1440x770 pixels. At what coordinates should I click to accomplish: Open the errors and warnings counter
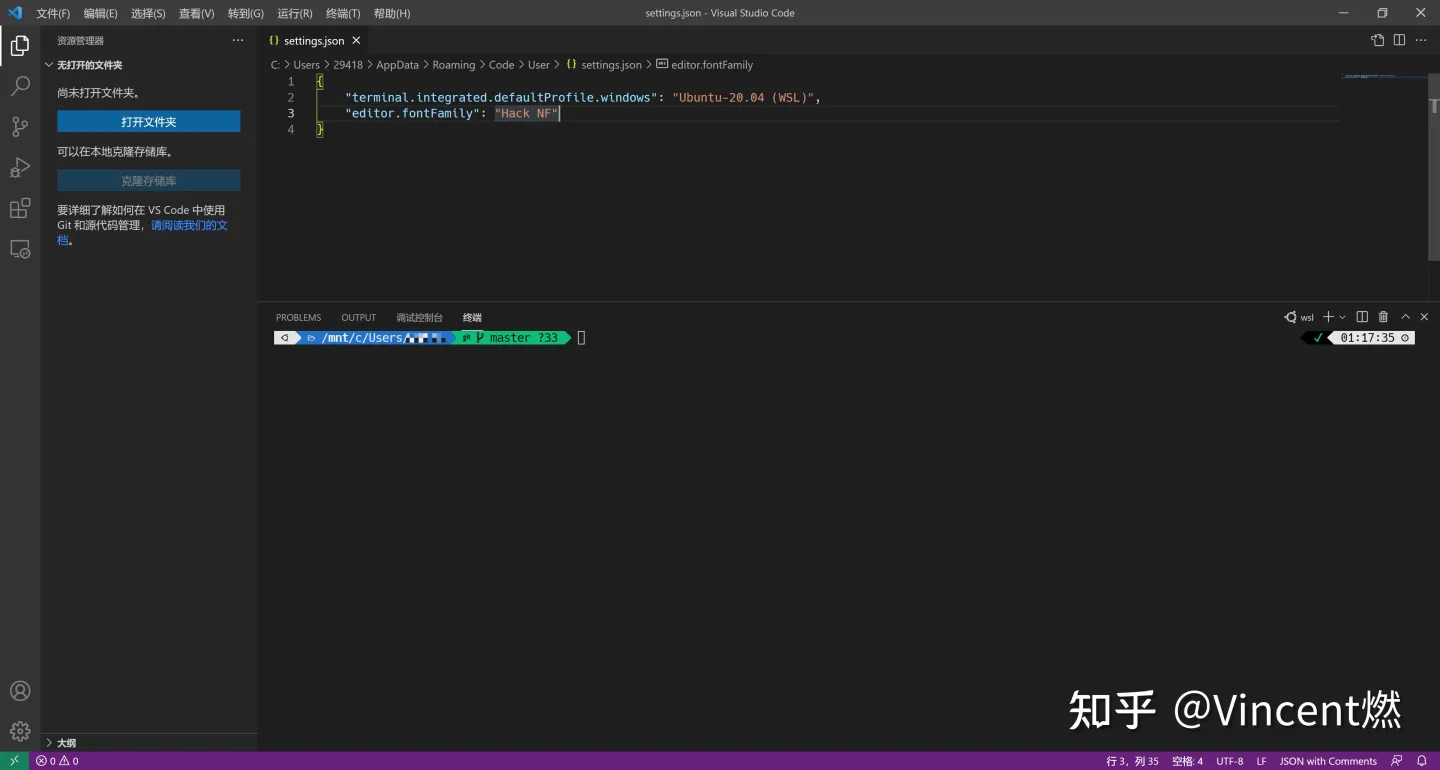(x=57, y=761)
